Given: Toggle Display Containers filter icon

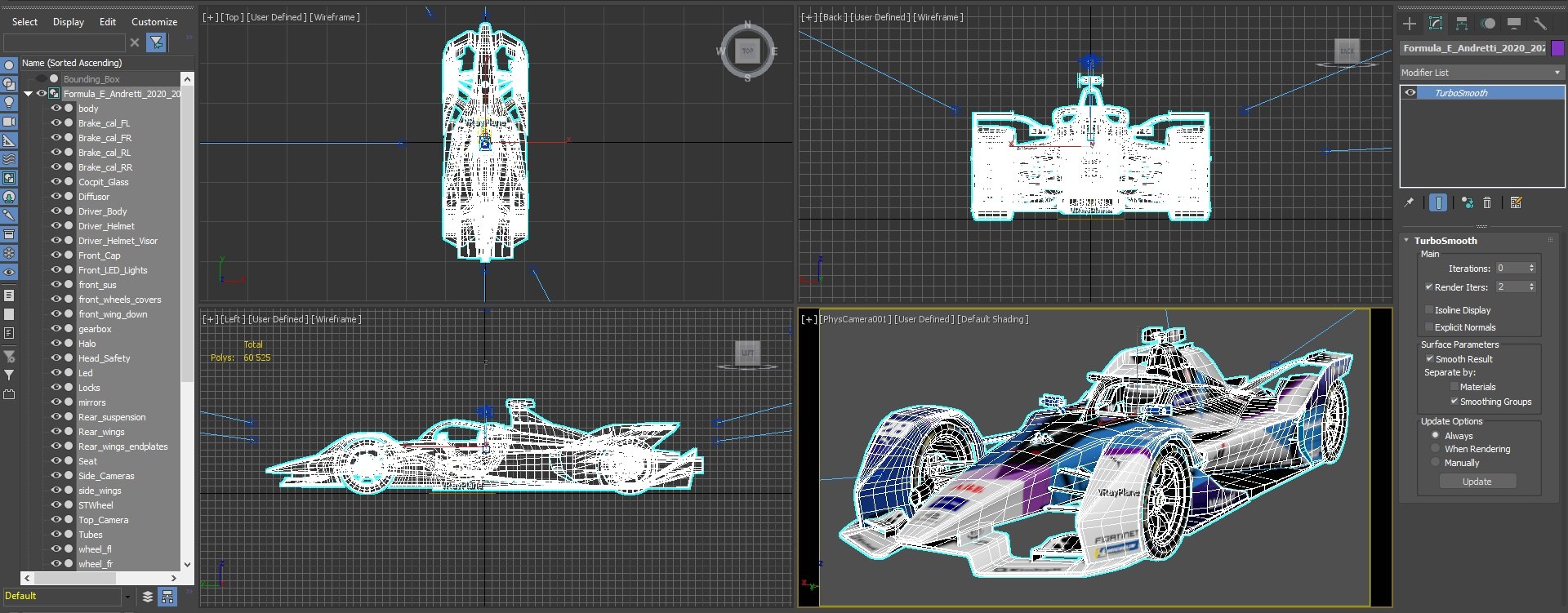Looking at the screenshot, I should [9, 234].
